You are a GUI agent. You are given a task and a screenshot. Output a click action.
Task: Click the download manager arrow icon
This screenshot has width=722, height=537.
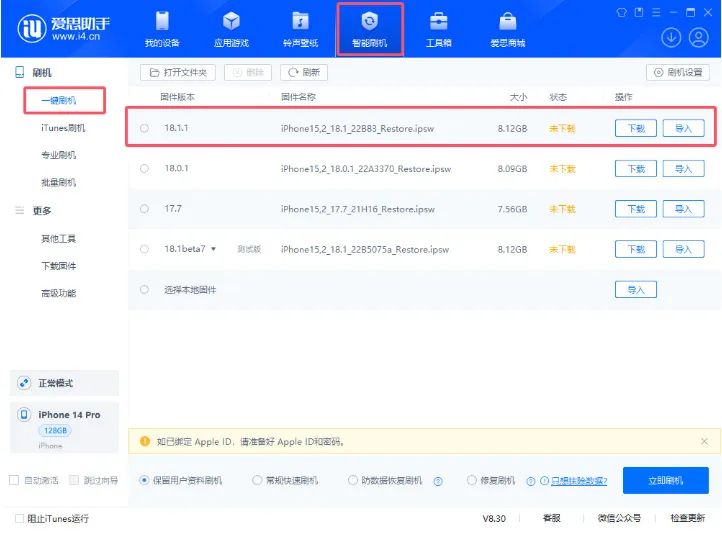[x=671, y=38]
